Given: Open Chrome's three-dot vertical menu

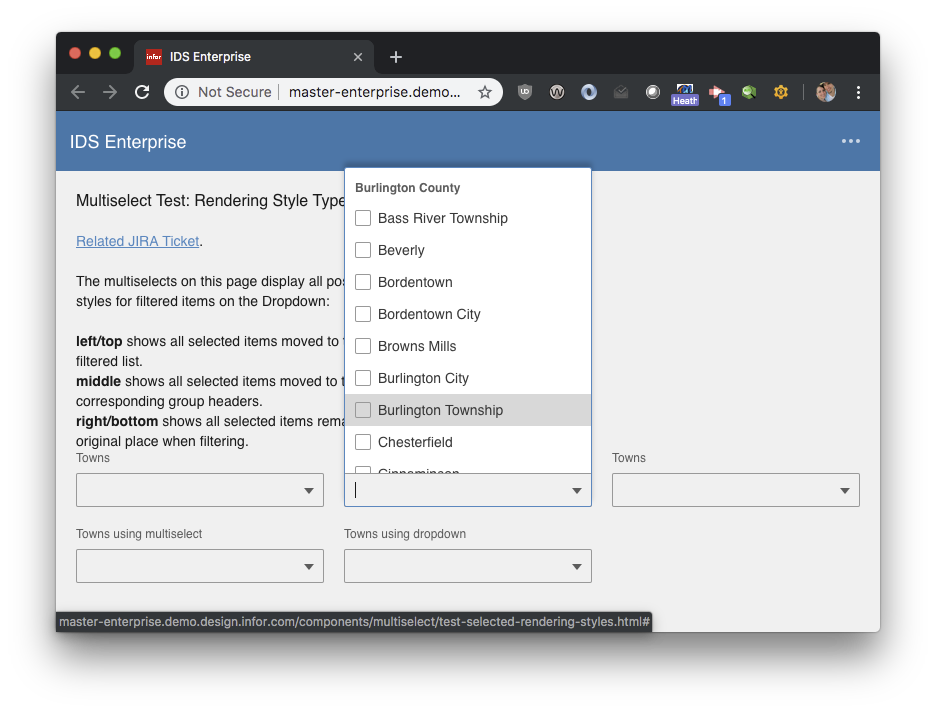Looking at the screenshot, I should 858,92.
